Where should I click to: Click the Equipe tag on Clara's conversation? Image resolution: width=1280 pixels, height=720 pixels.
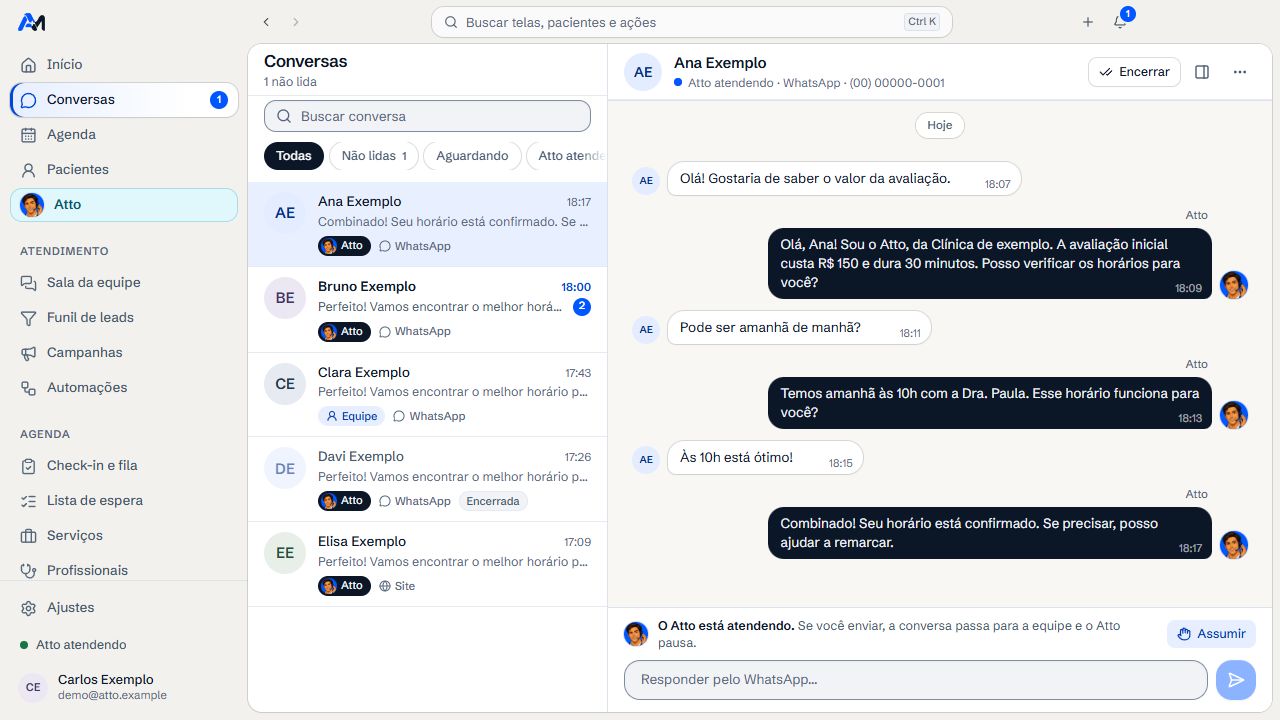tap(351, 416)
